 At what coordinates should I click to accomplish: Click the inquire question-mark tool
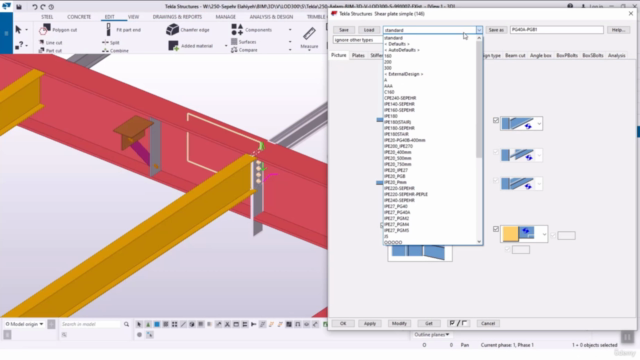19,46
